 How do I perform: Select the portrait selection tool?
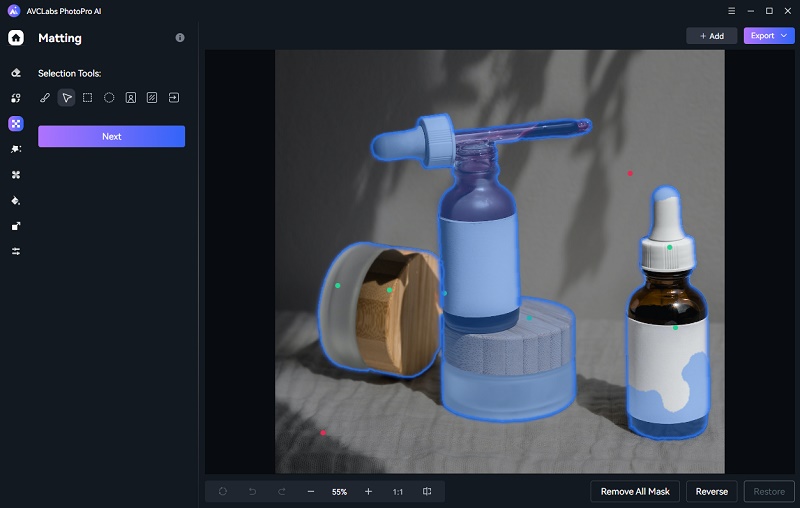[x=131, y=97]
